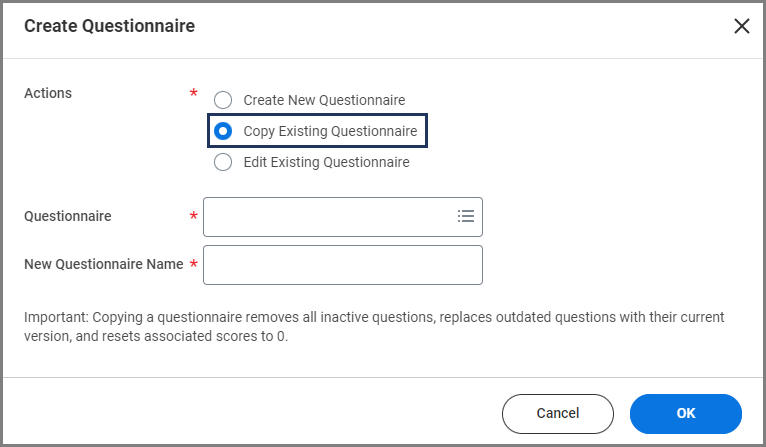The image size is (766, 447).
Task: Click the red asterisk beside Actions
Action: click(193, 95)
